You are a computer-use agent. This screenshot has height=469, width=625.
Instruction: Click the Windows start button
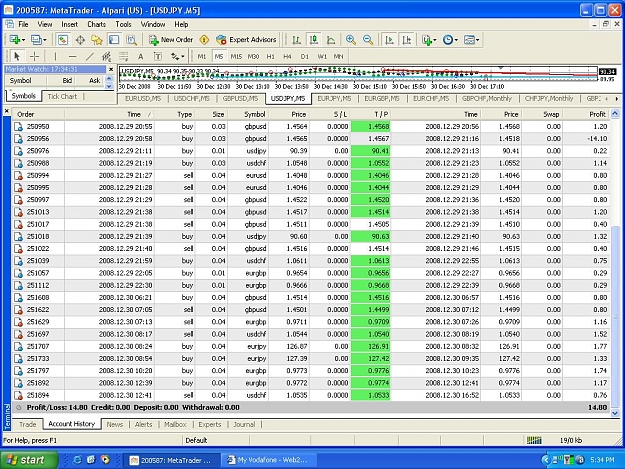(x=29, y=460)
